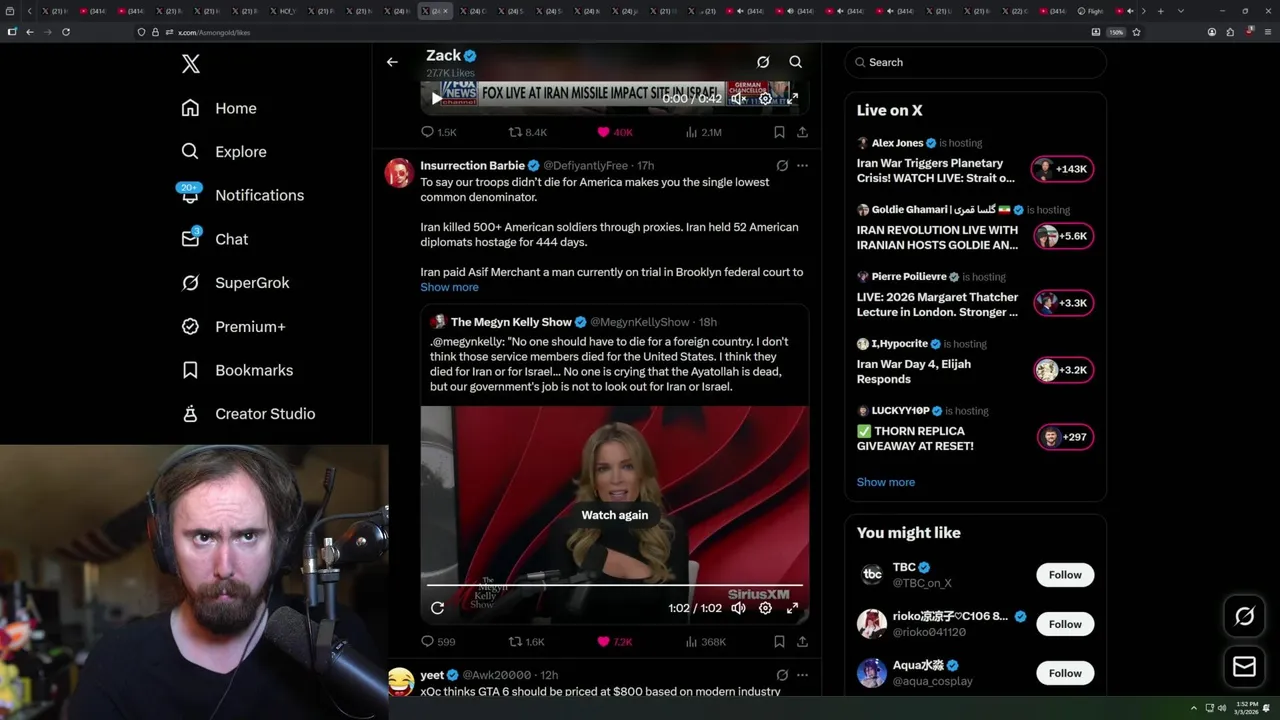The image size is (1280, 720).
Task: View analytics of post with 2.1M views
Action: (x=703, y=132)
